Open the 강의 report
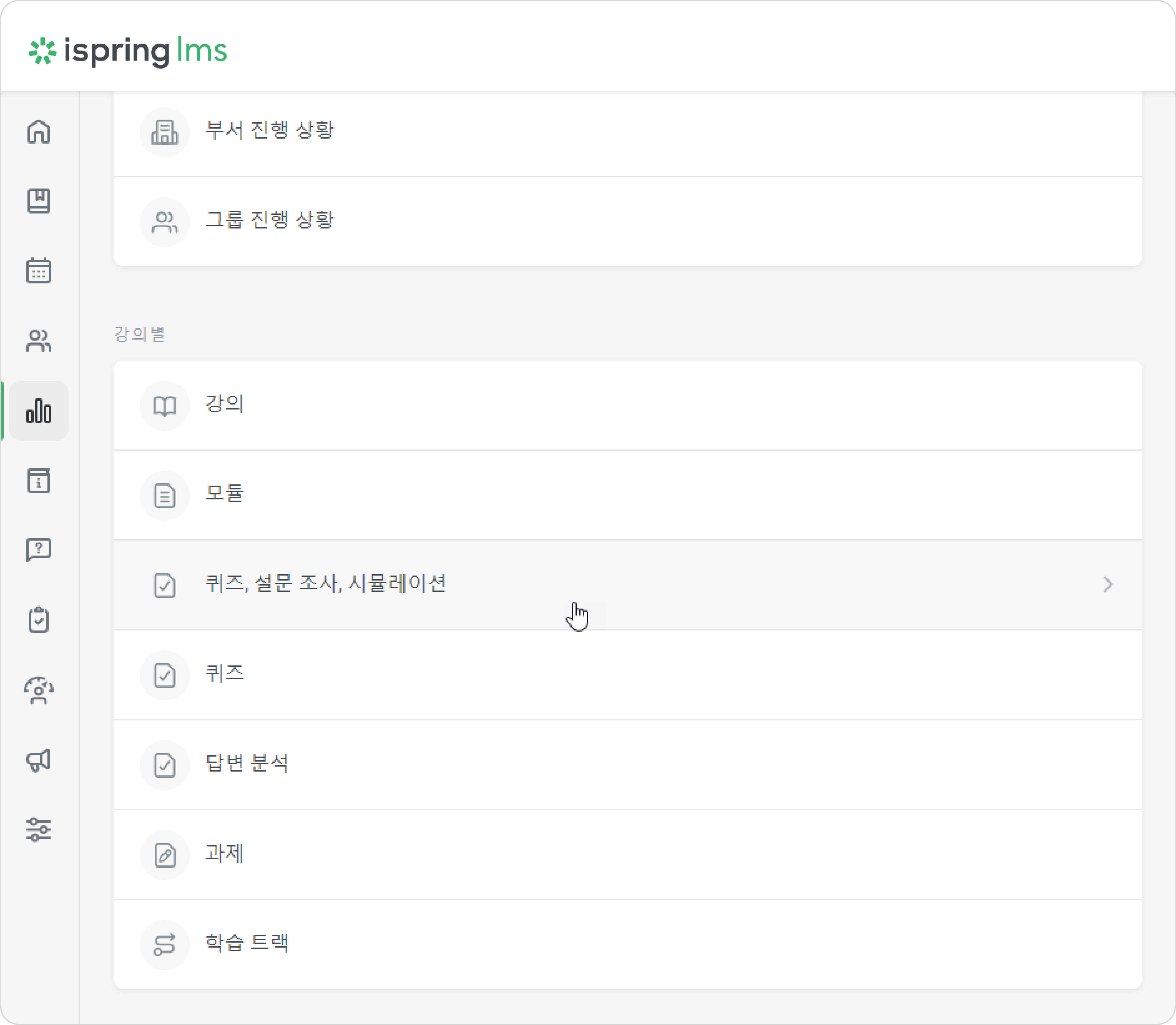This screenshot has width=1176, height=1025. click(627, 405)
